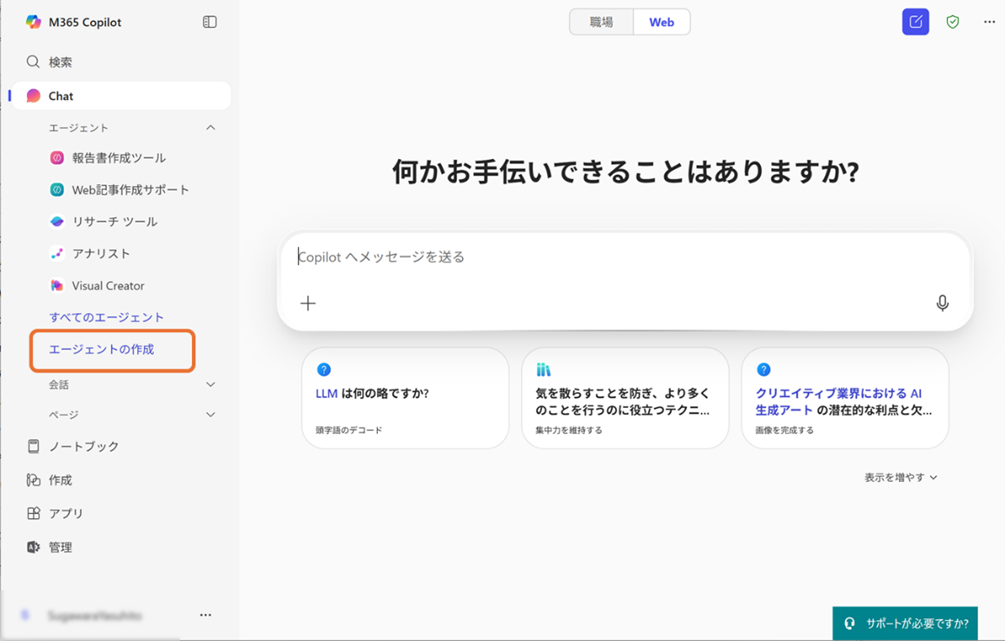Click the books icon on the focus card
1005x641 pixels.
[x=544, y=369]
